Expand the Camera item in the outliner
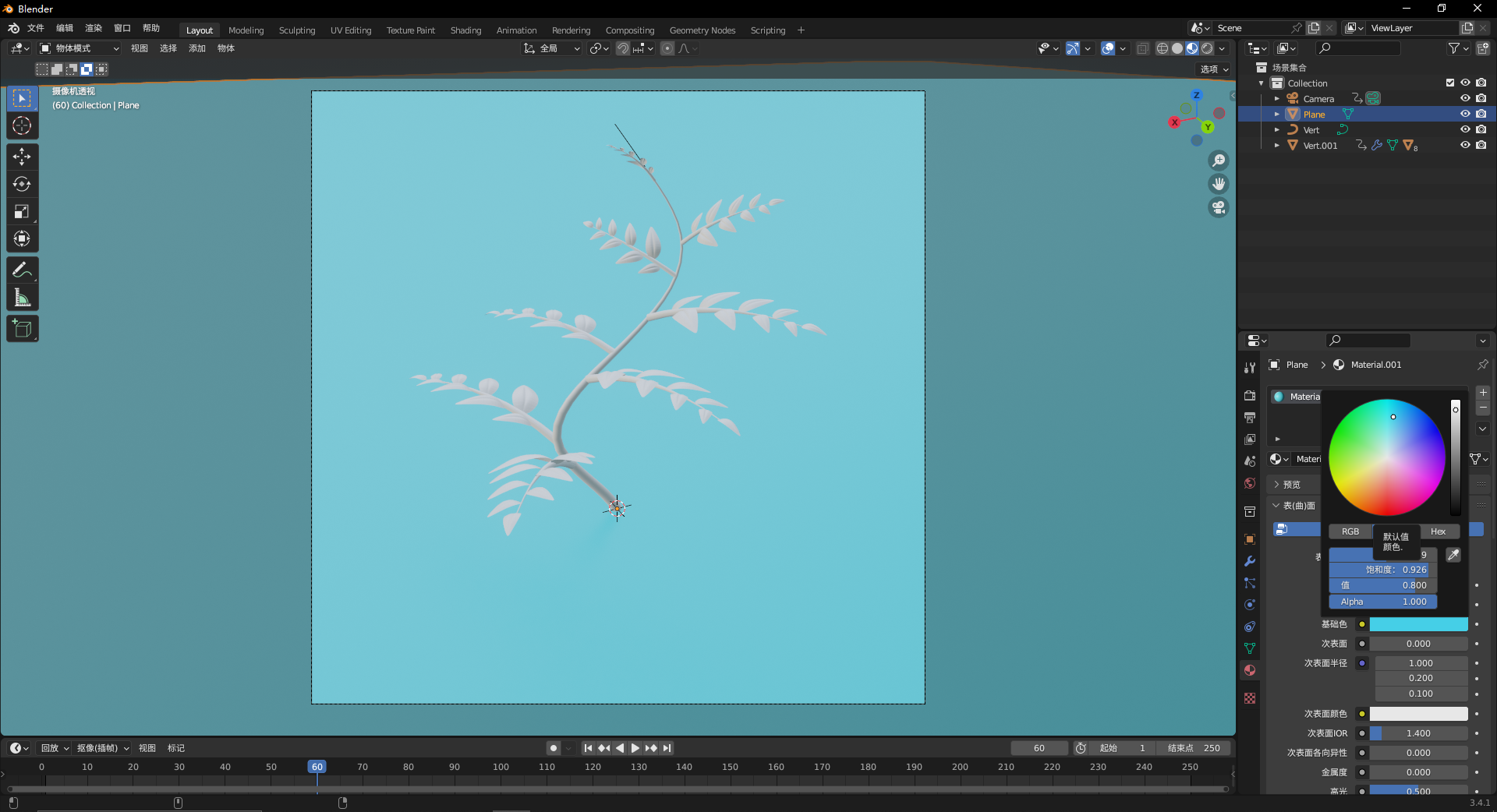 pos(1277,99)
